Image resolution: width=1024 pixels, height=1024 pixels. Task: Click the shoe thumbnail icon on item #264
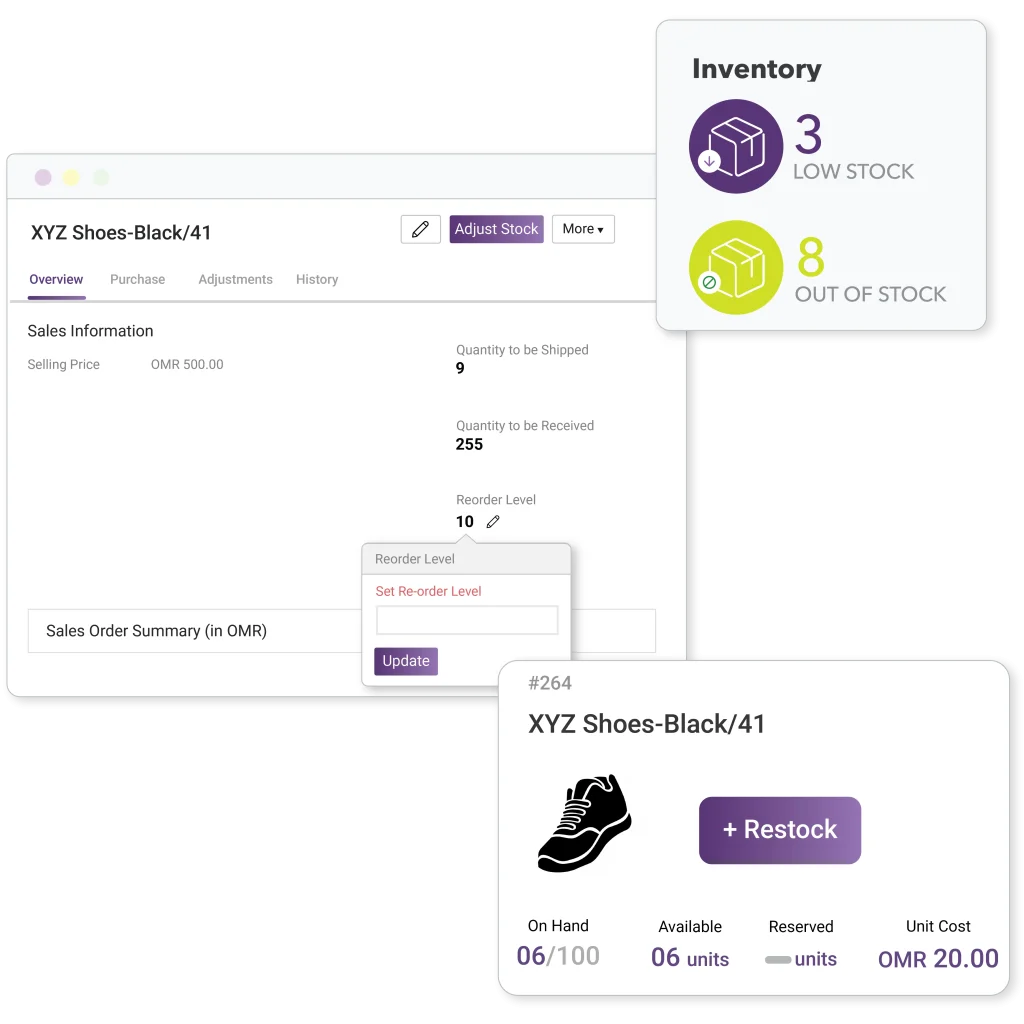(x=585, y=823)
